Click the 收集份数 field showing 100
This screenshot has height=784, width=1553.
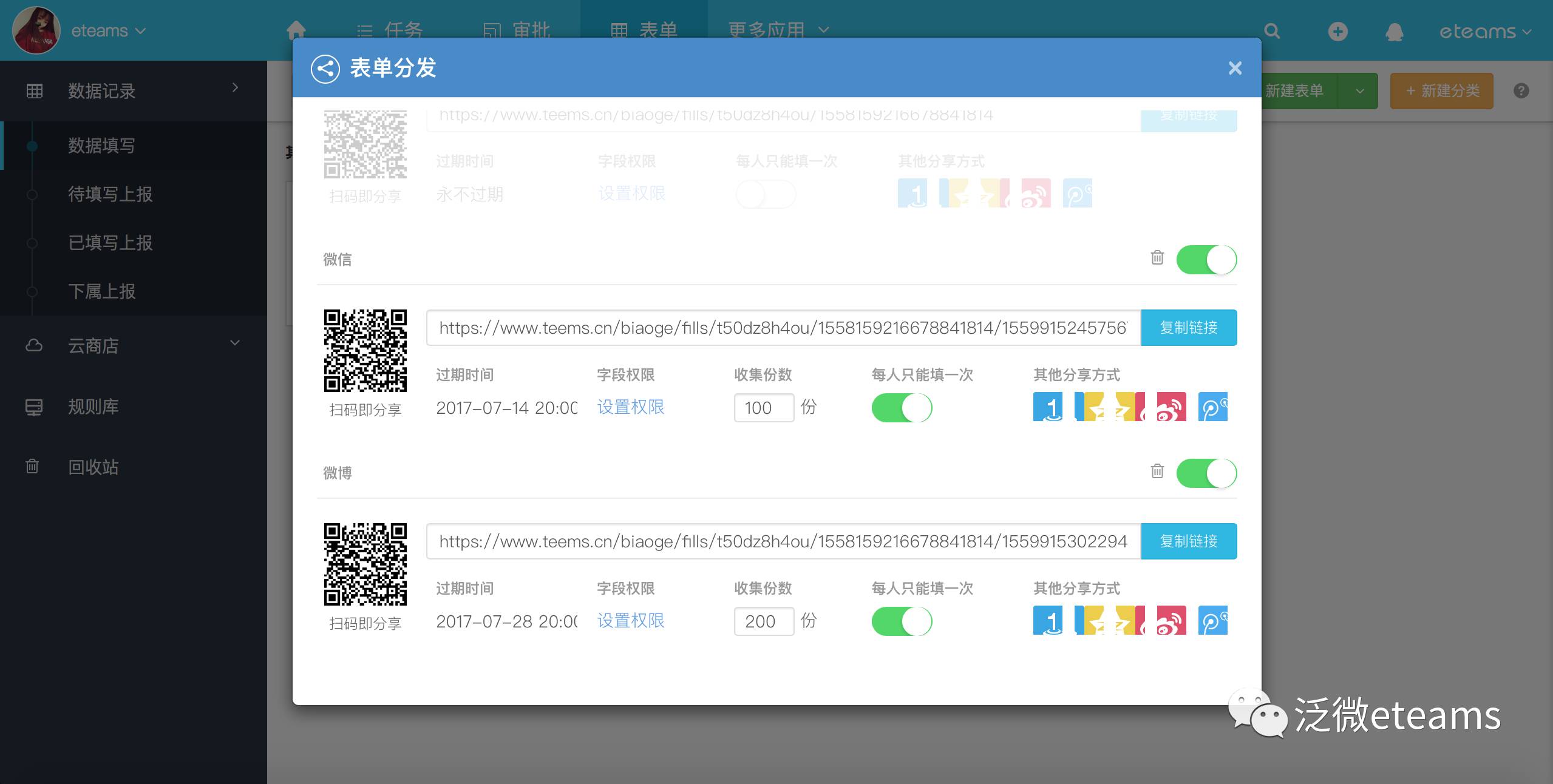tap(763, 408)
